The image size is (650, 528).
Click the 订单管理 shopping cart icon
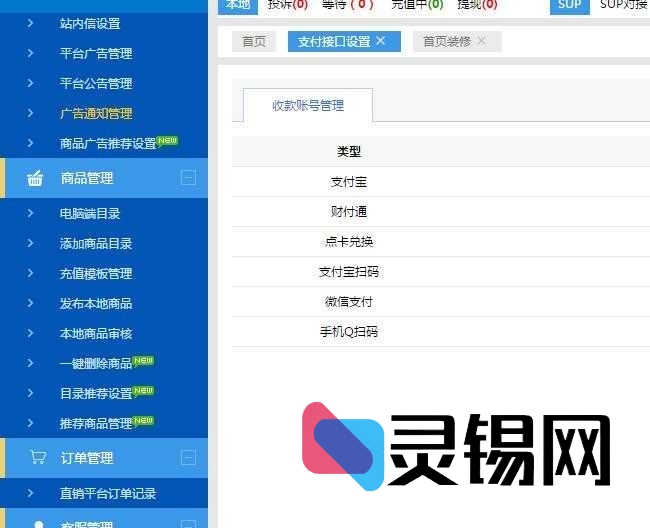tap(38, 458)
